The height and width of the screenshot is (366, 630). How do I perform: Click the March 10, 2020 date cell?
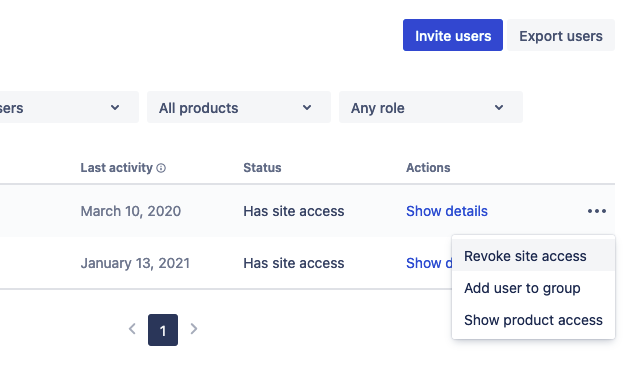point(131,211)
